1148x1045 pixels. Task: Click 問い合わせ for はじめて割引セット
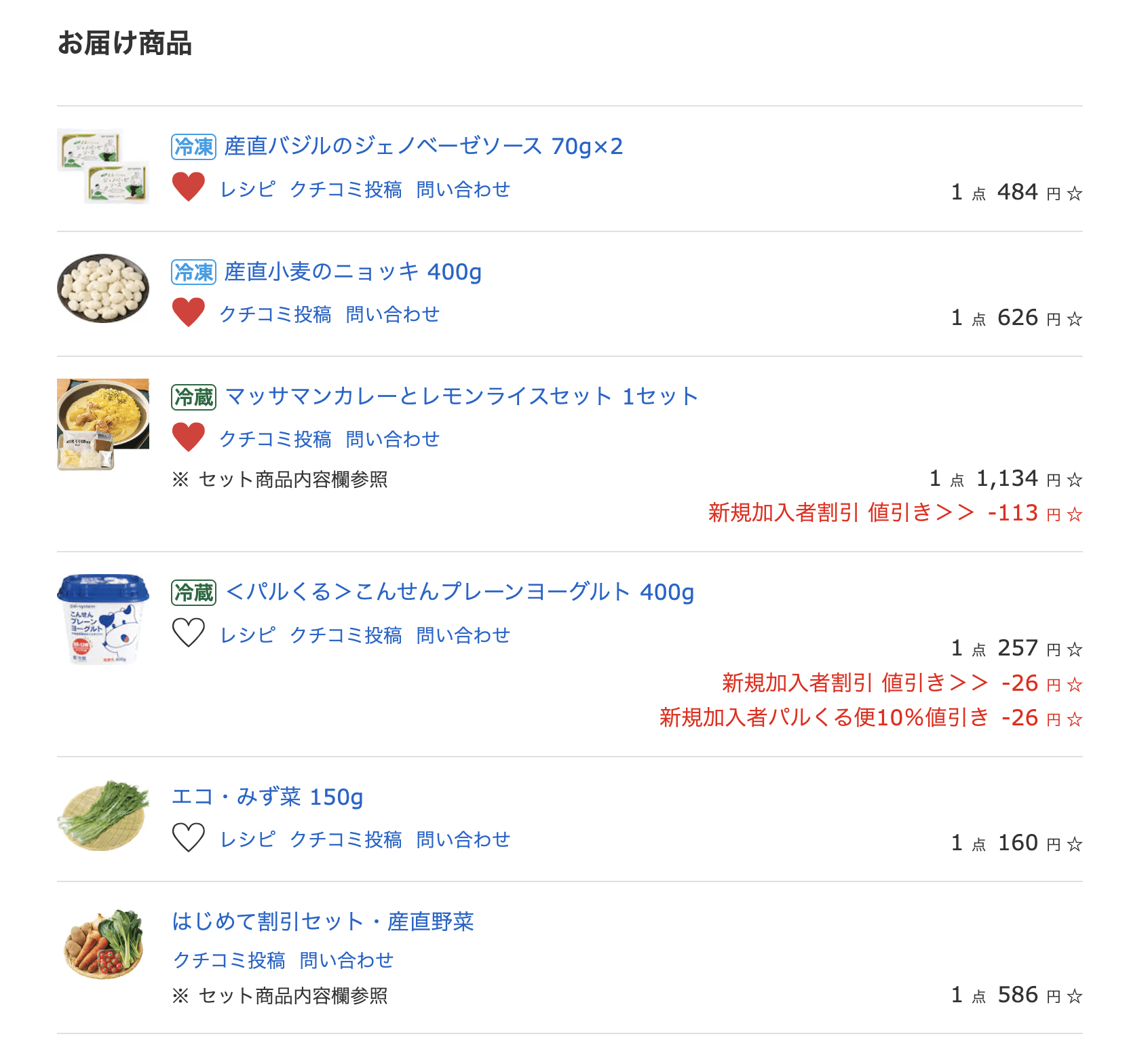point(346,960)
